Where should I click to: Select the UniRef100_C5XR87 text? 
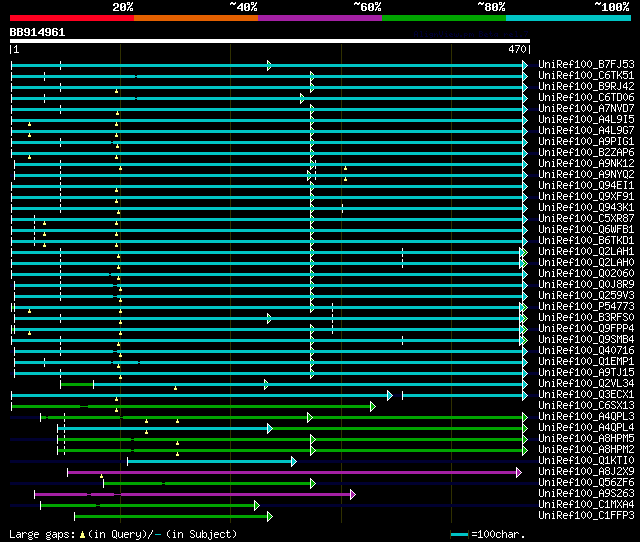pos(586,219)
